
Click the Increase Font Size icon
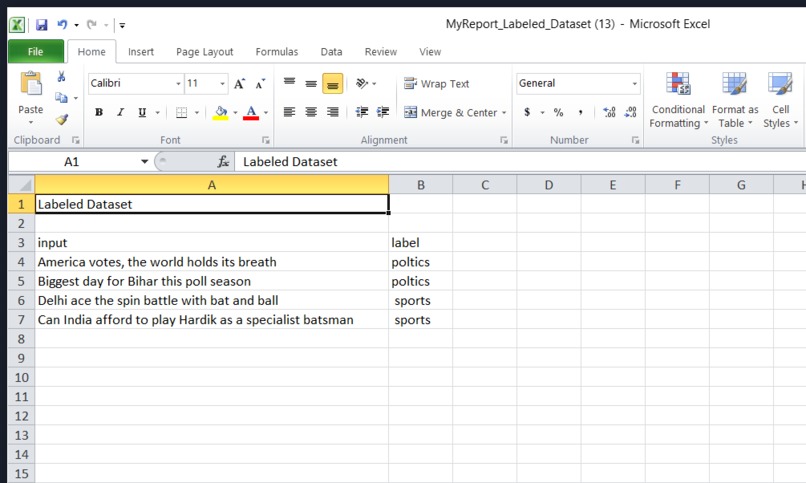pos(240,84)
